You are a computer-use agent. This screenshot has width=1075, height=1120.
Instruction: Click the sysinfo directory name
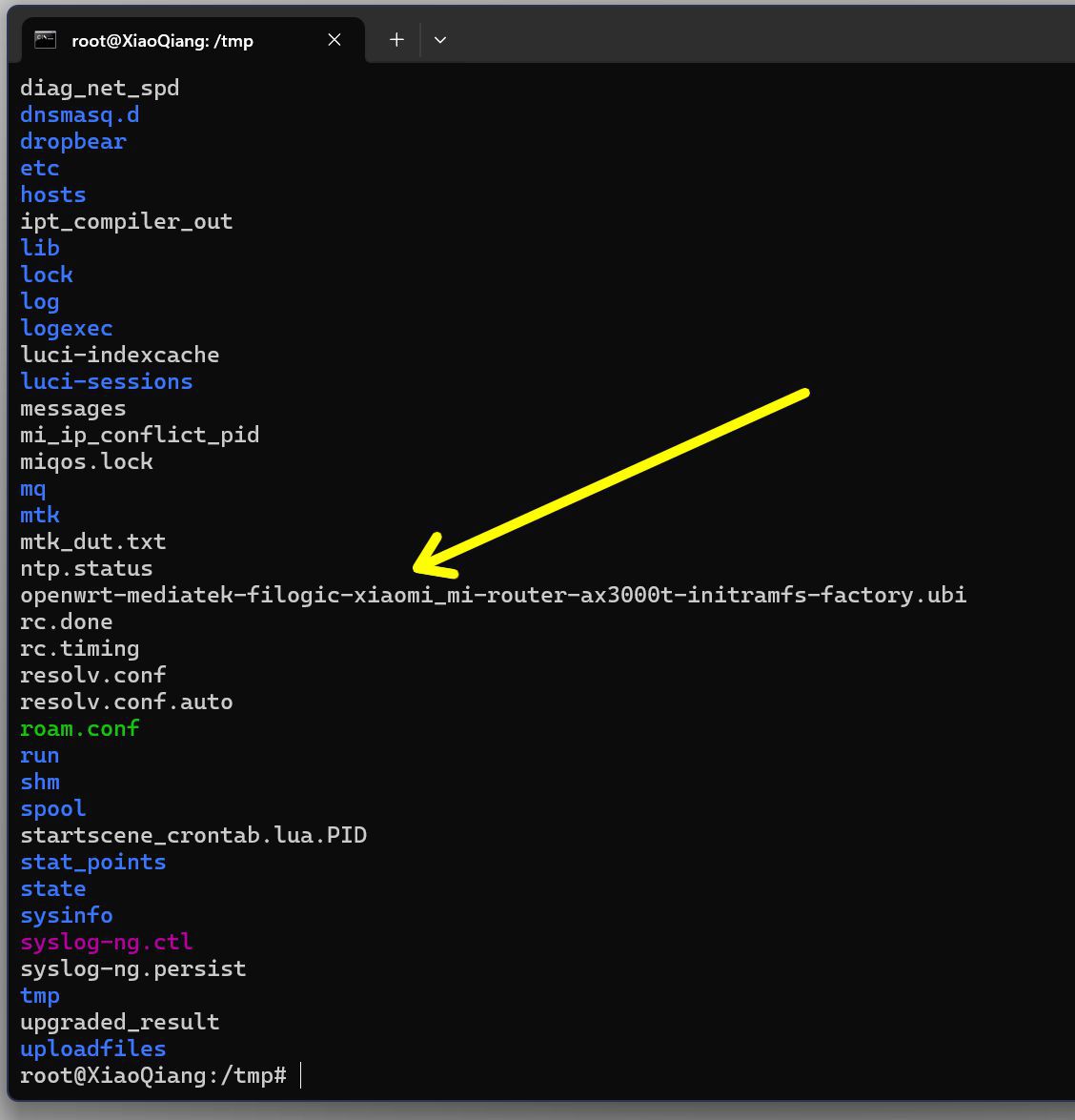click(x=67, y=916)
